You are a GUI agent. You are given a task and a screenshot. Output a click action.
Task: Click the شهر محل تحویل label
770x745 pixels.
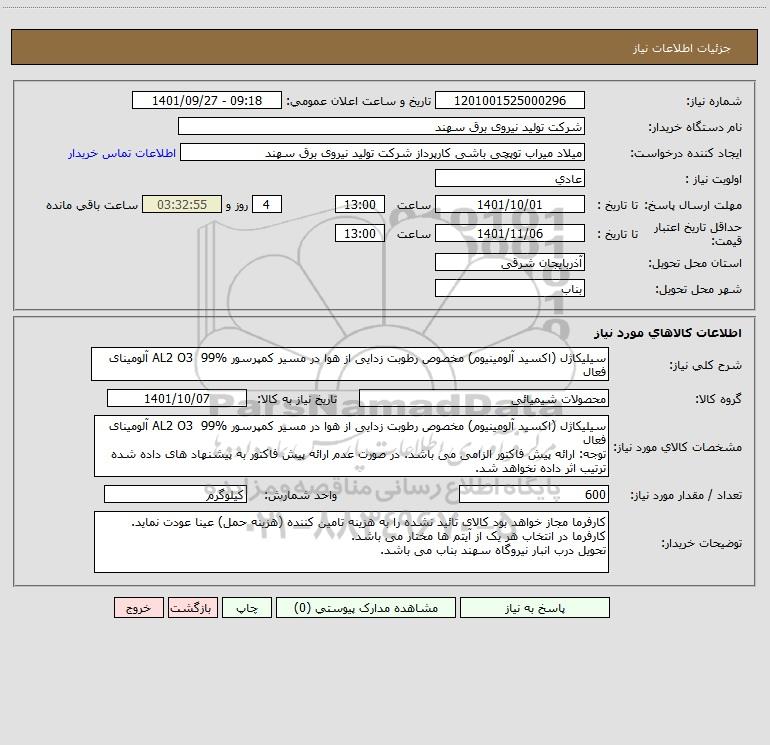tap(699, 289)
